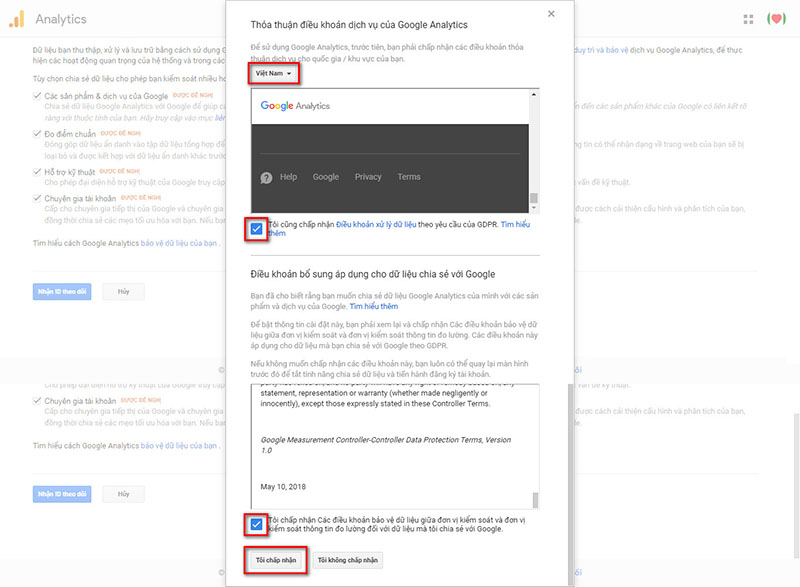The width and height of the screenshot is (800, 587).
Task: Click the Terms link in terms footer
Action: coord(409,177)
